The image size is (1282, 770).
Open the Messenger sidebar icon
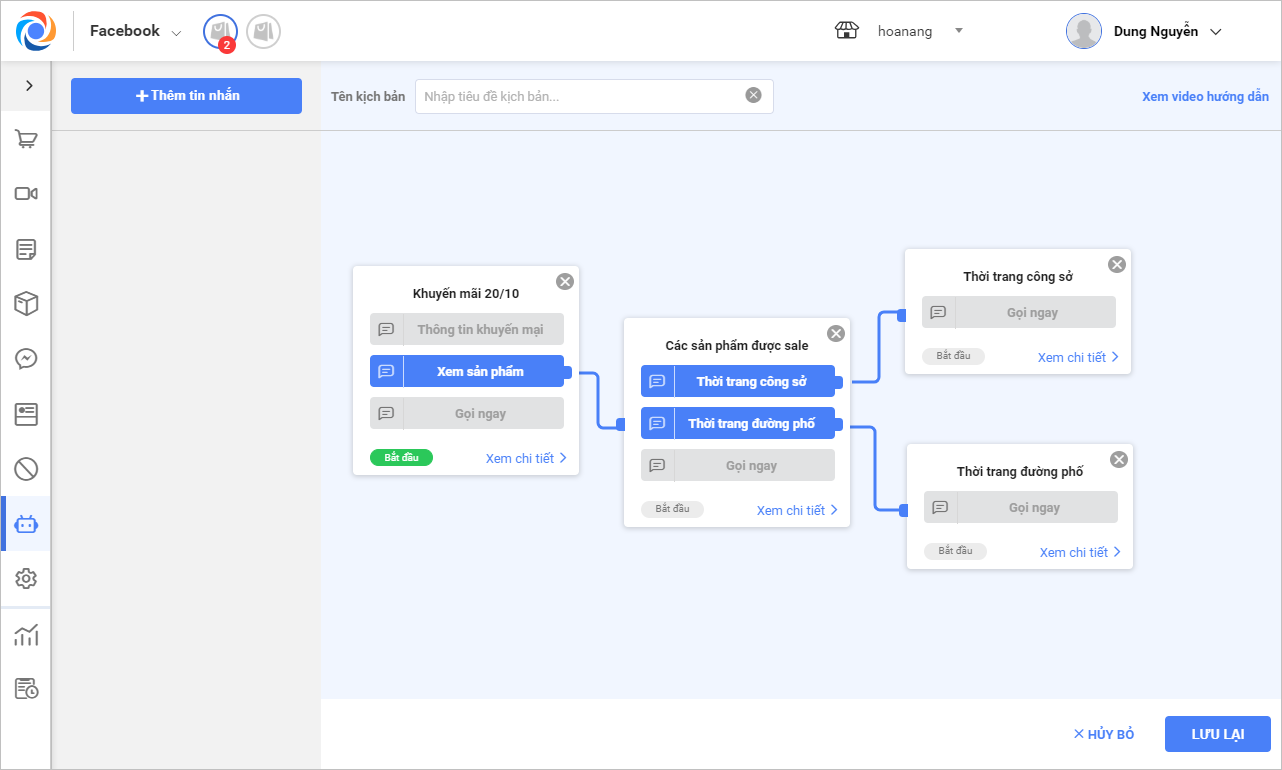[x=26, y=359]
